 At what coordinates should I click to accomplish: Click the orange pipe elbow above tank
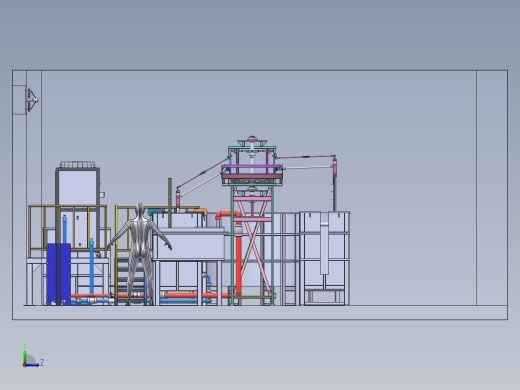[x=201, y=211]
